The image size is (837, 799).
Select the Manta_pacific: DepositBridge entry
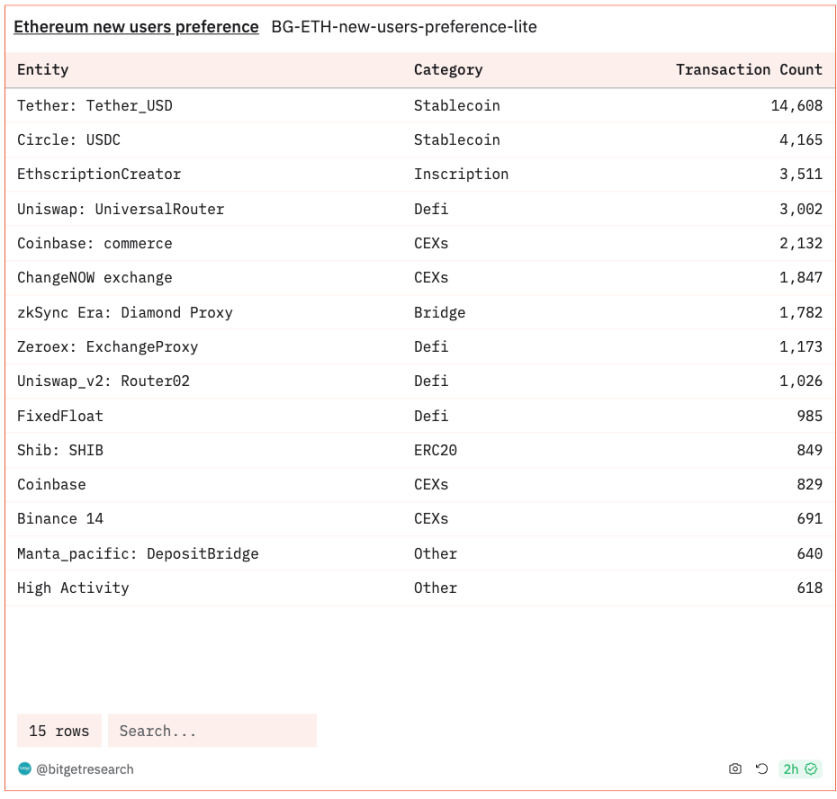[x=138, y=553]
